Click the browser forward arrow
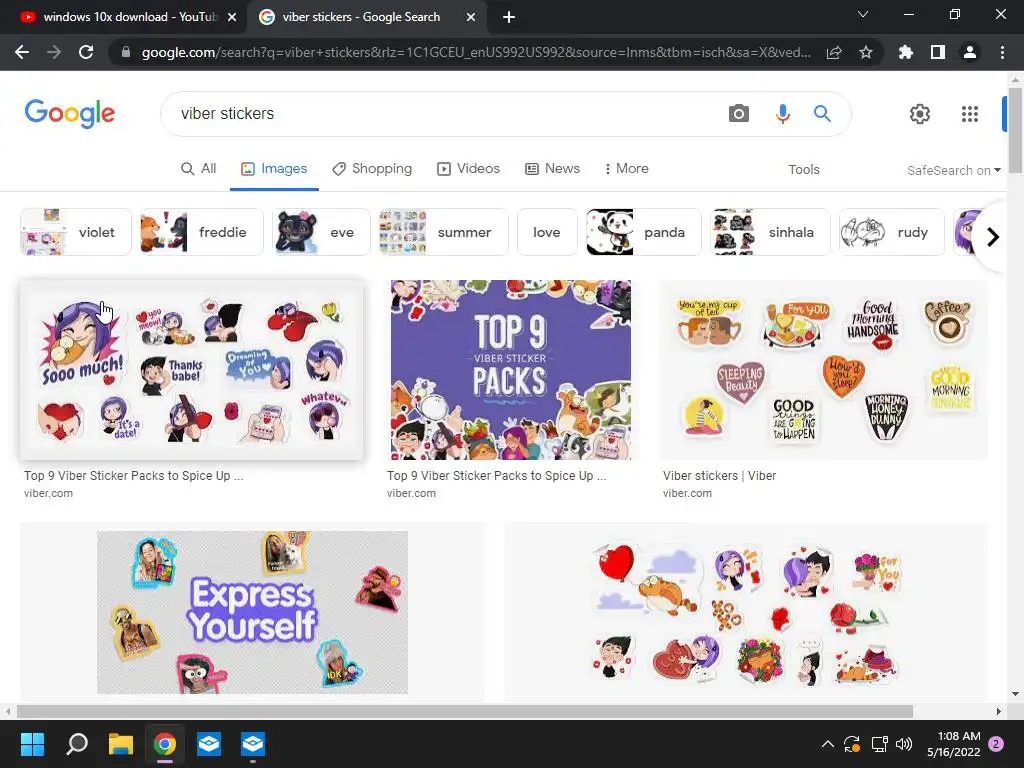The width and height of the screenshot is (1024, 768). point(54,52)
